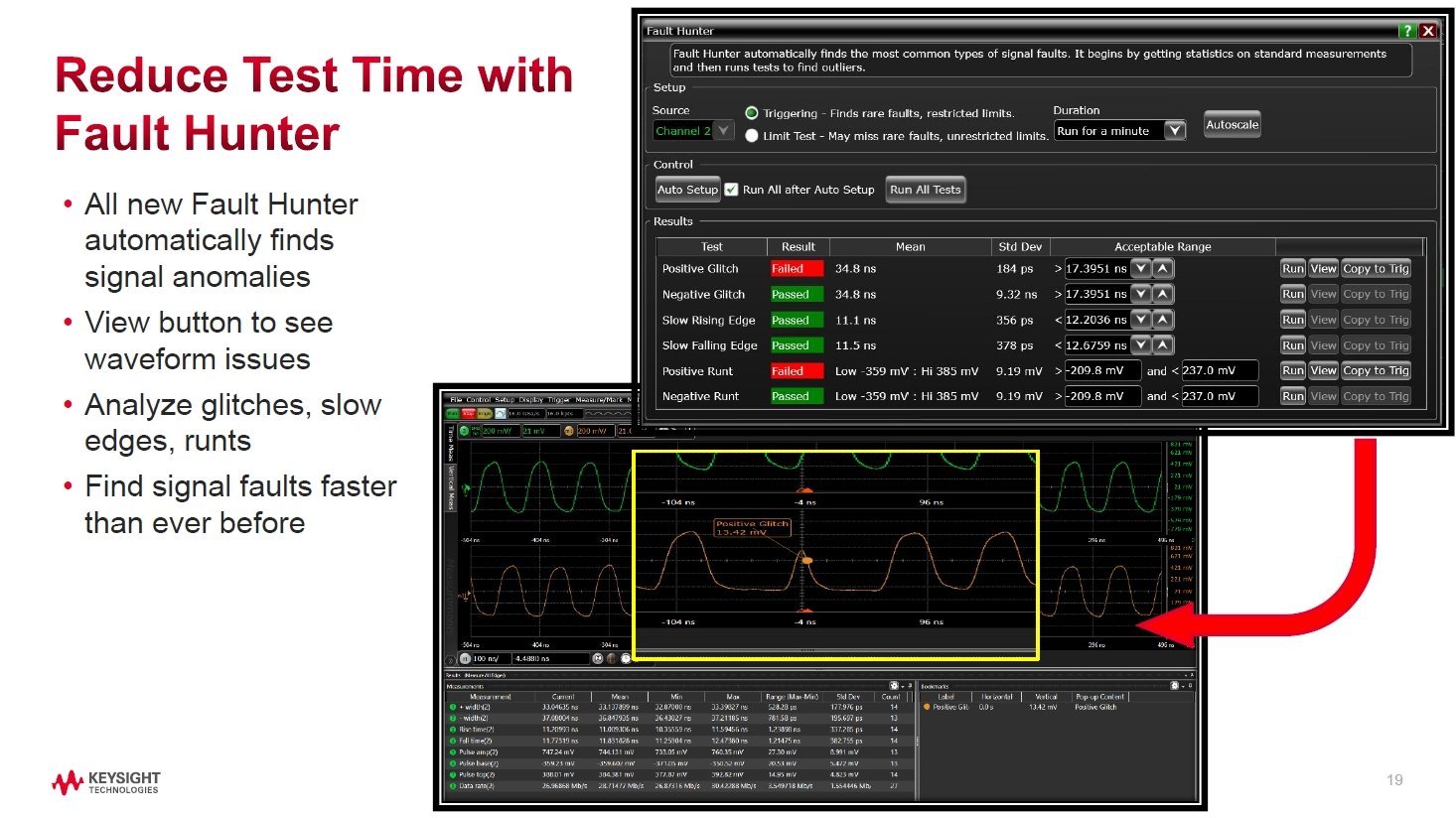Click the Auto Setup button
The width and height of the screenshot is (1456, 818).
click(687, 190)
